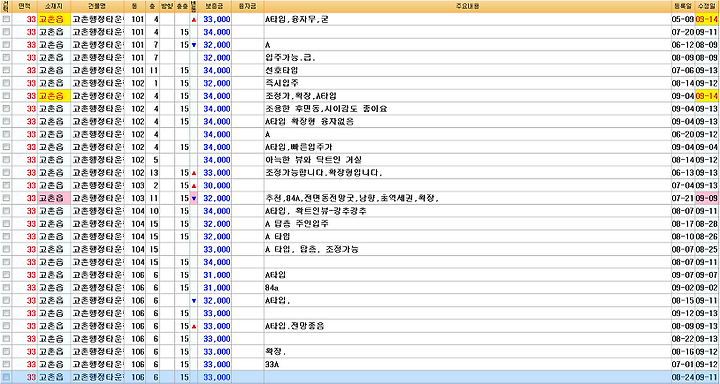Tick the checkbox for the A 탑층 주인입주 row
Image resolution: width=720 pixels, height=384 pixels.
[x=6, y=224]
